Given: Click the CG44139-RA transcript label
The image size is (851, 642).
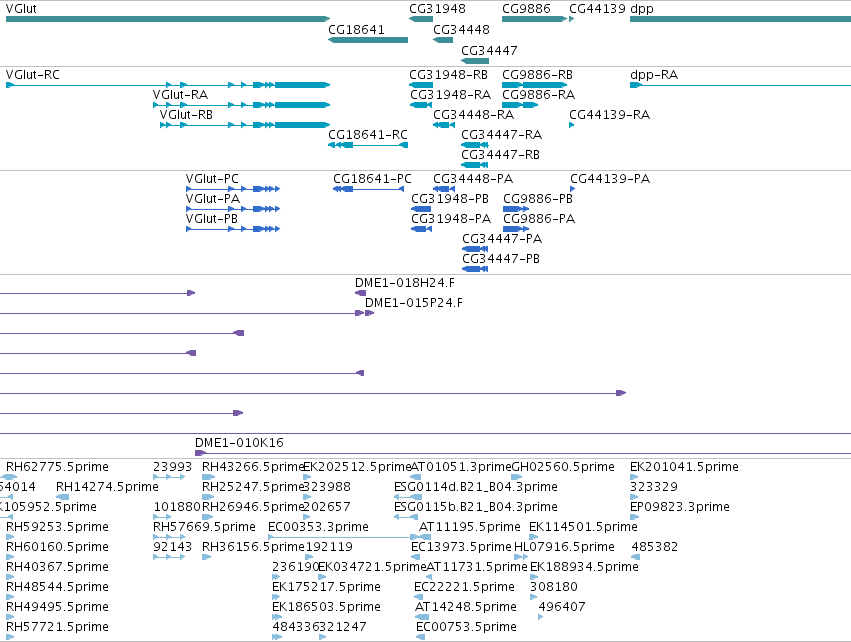Looking at the screenshot, I should [x=609, y=115].
